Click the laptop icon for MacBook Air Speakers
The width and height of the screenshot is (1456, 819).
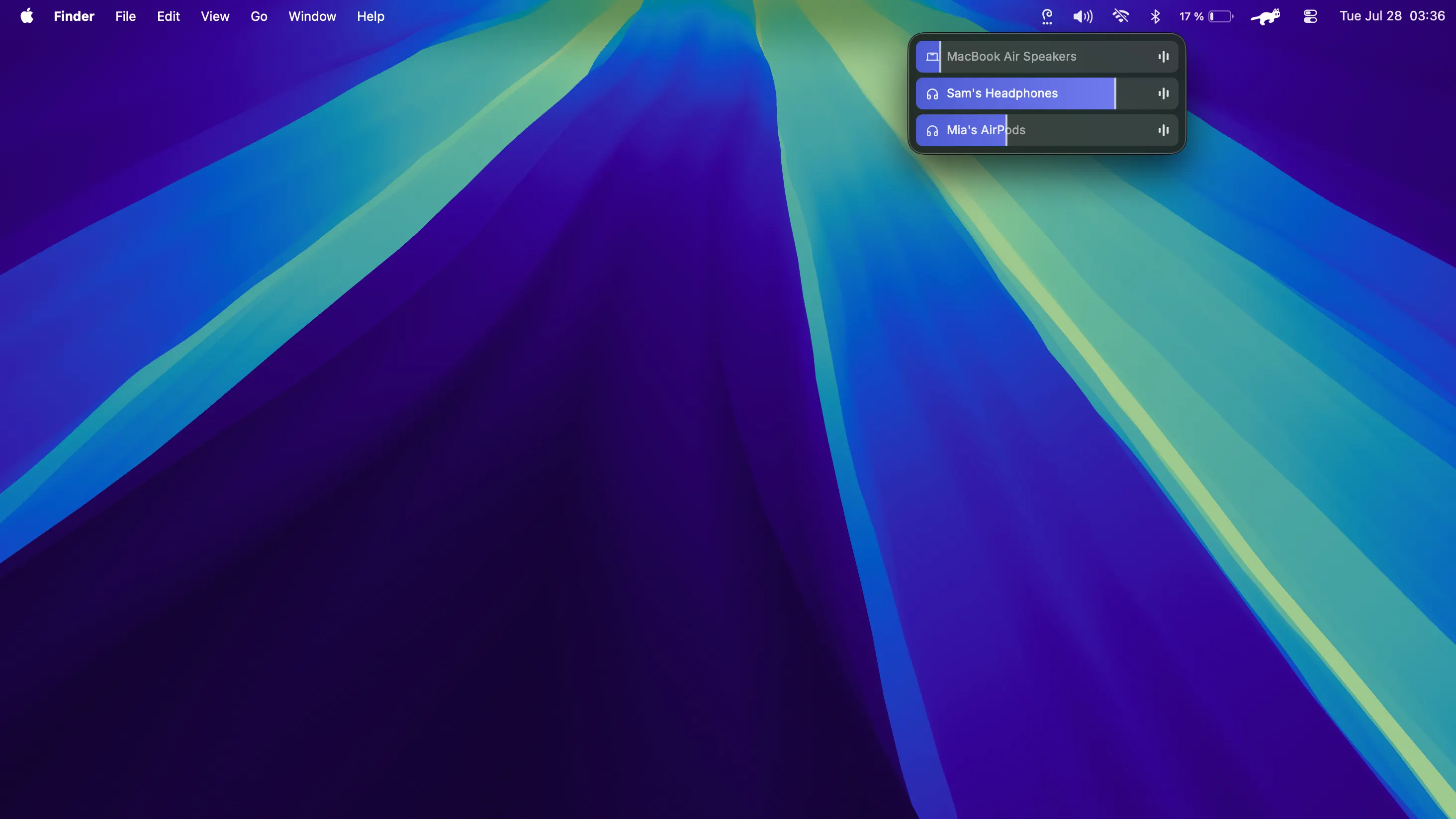click(x=932, y=57)
